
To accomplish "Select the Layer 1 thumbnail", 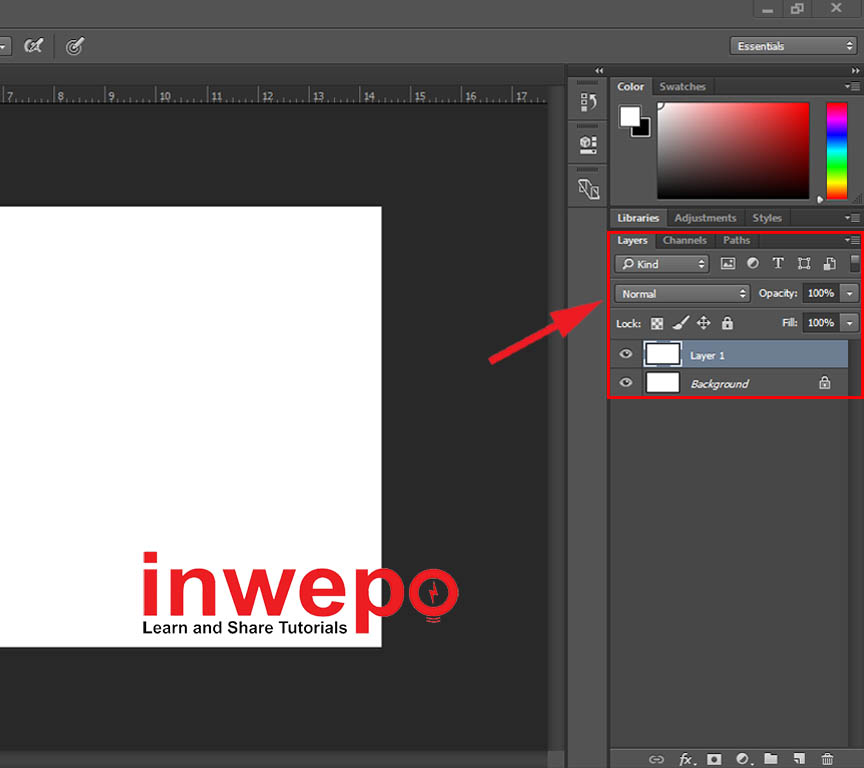I will 663,354.
